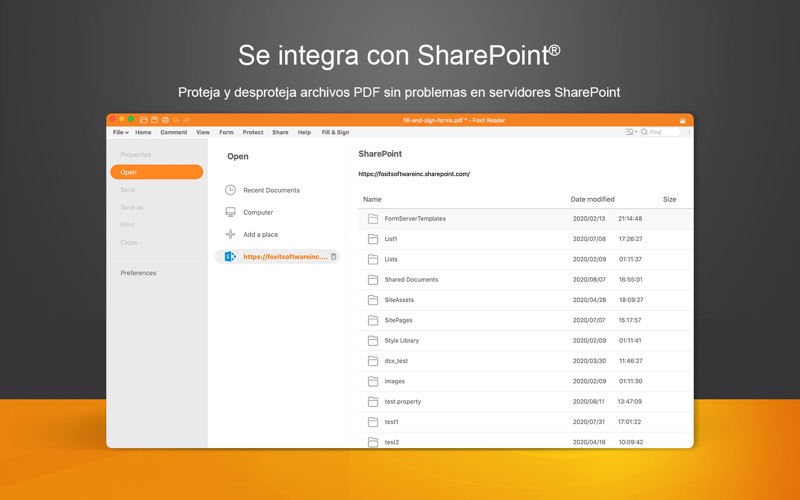Screen dimensions: 800x500
Task: Open the more options dots beside Find
Action: 689,132
